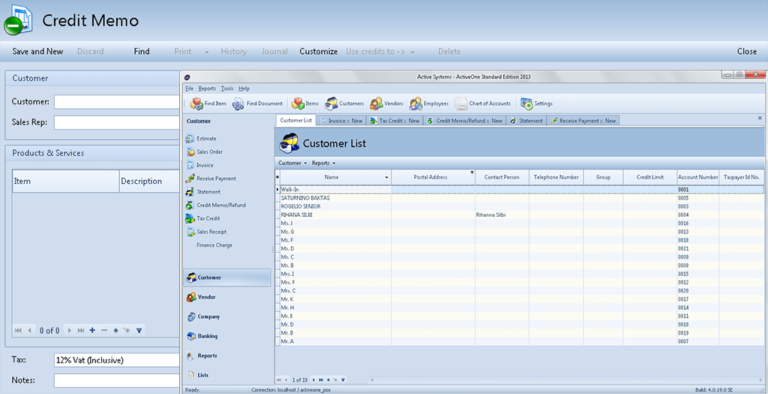
Task: Expand the Use credits to dropdown arrow
Action: coord(412,52)
